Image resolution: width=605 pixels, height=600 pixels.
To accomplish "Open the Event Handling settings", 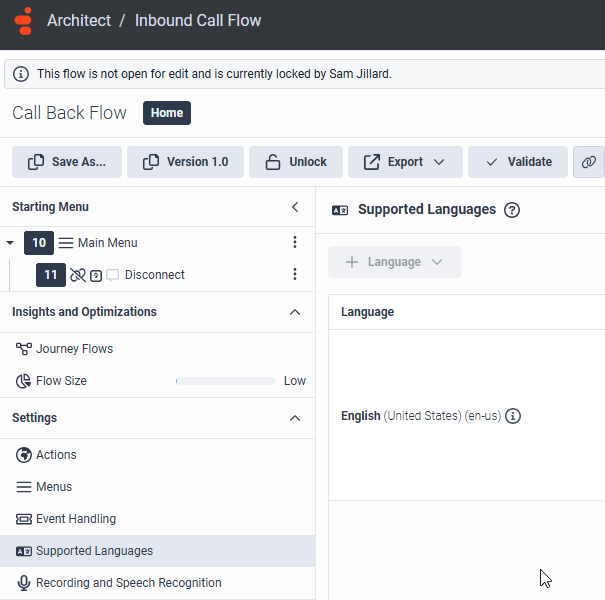I will (76, 519).
